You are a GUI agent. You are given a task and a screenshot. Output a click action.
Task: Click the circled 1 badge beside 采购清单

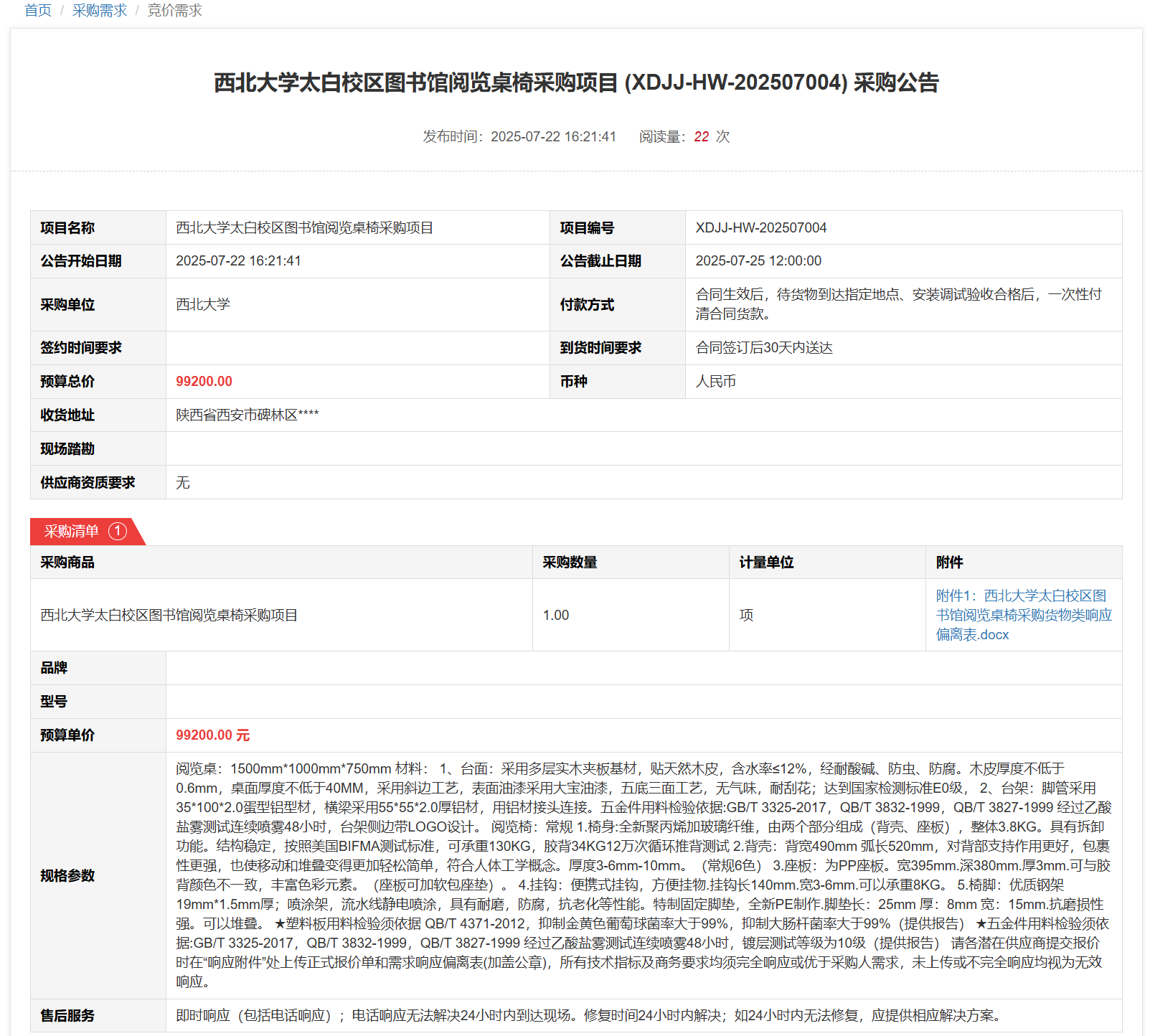(x=117, y=532)
